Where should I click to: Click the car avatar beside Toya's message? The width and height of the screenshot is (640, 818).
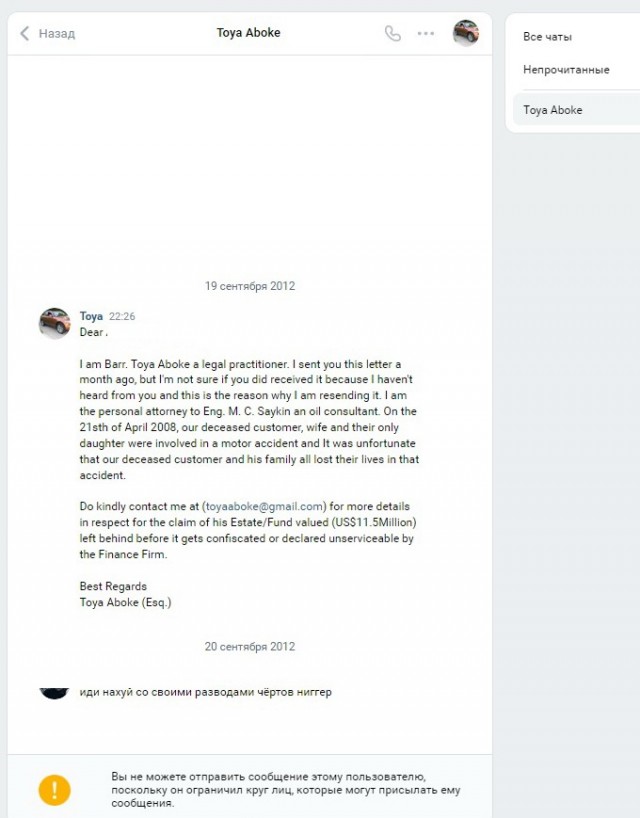pyautogui.click(x=55, y=323)
